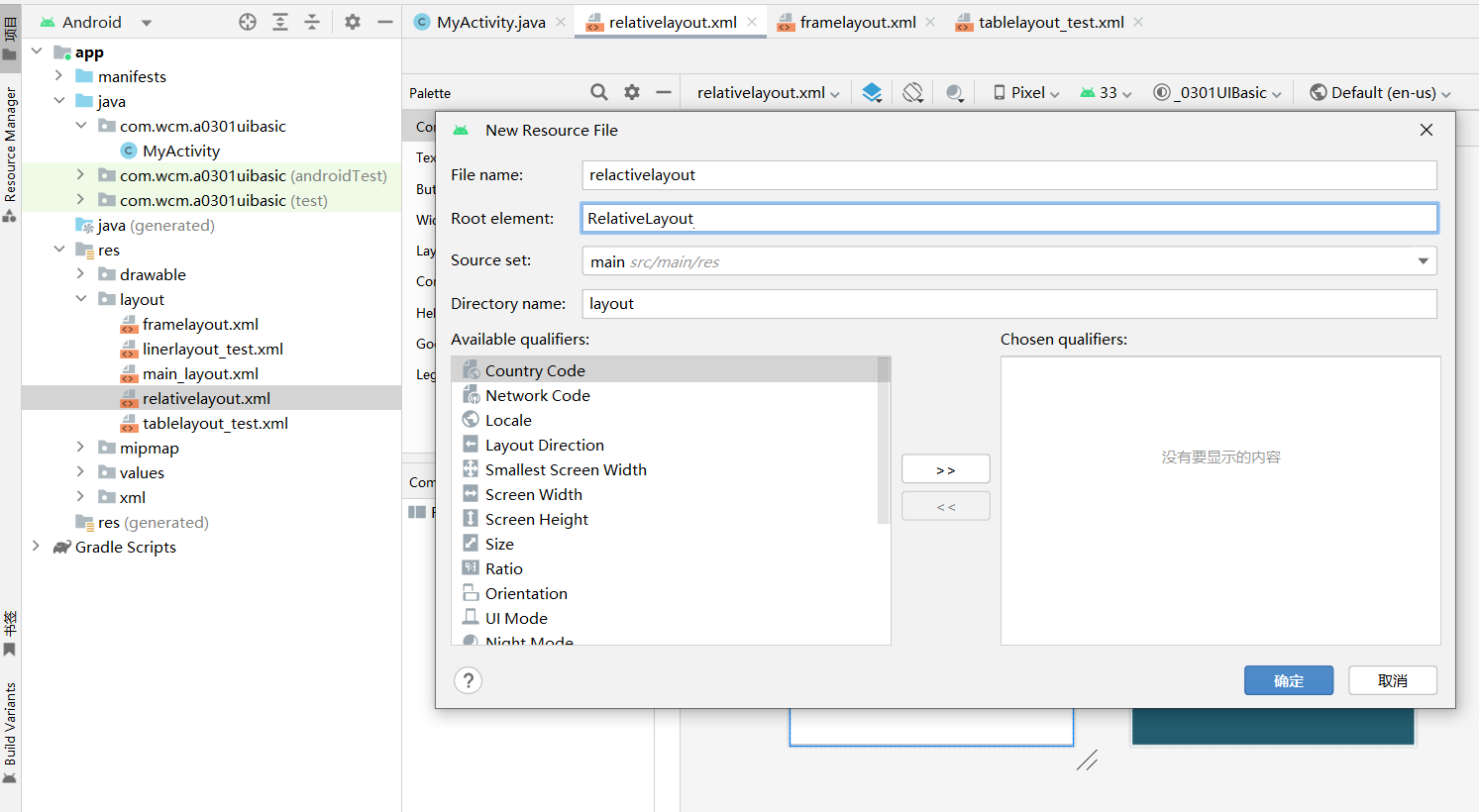The height and width of the screenshot is (812, 1479).
Task: Close the tablelayout_test.xml tab
Action: pos(1138,22)
